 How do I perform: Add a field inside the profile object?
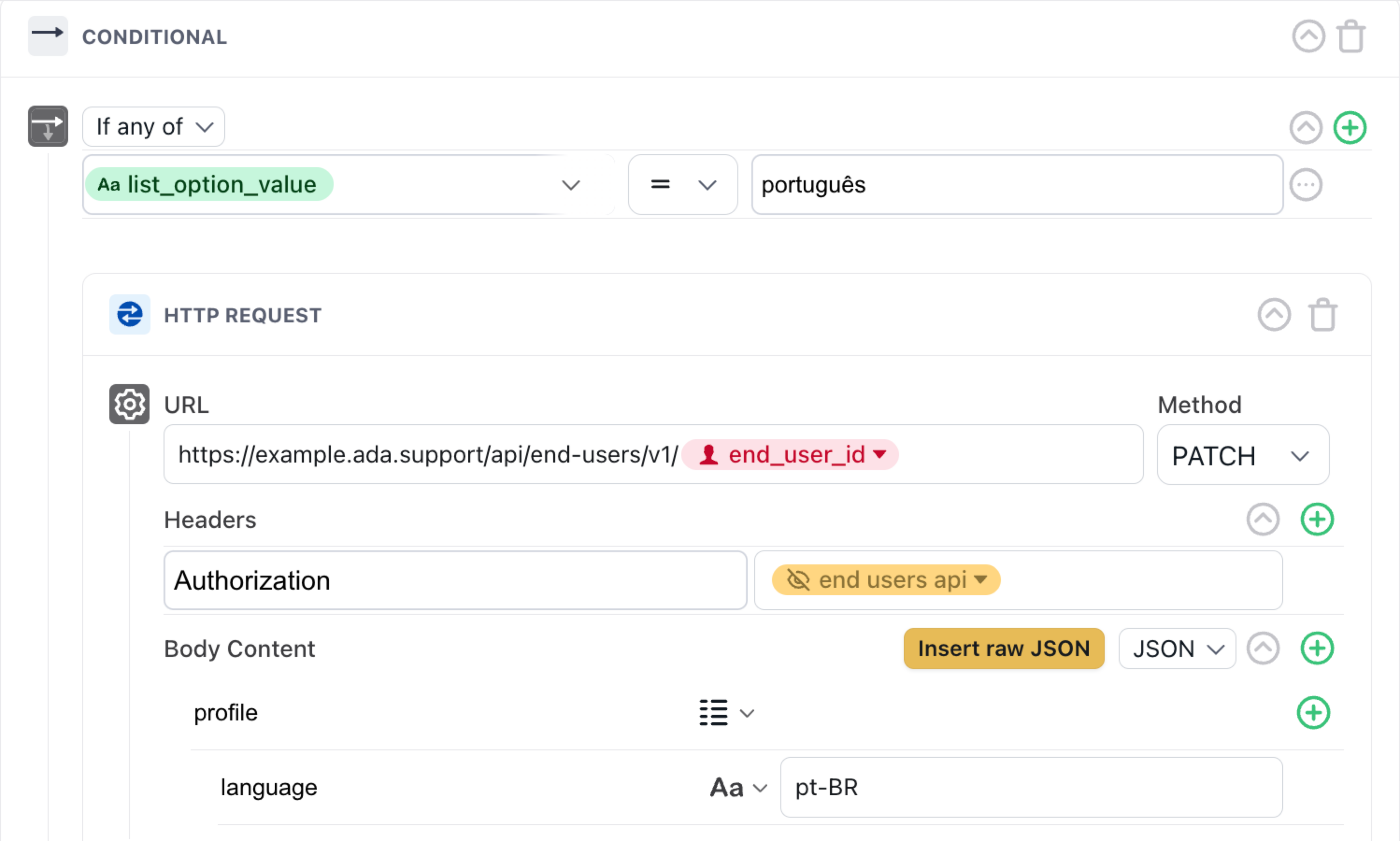tap(1313, 713)
